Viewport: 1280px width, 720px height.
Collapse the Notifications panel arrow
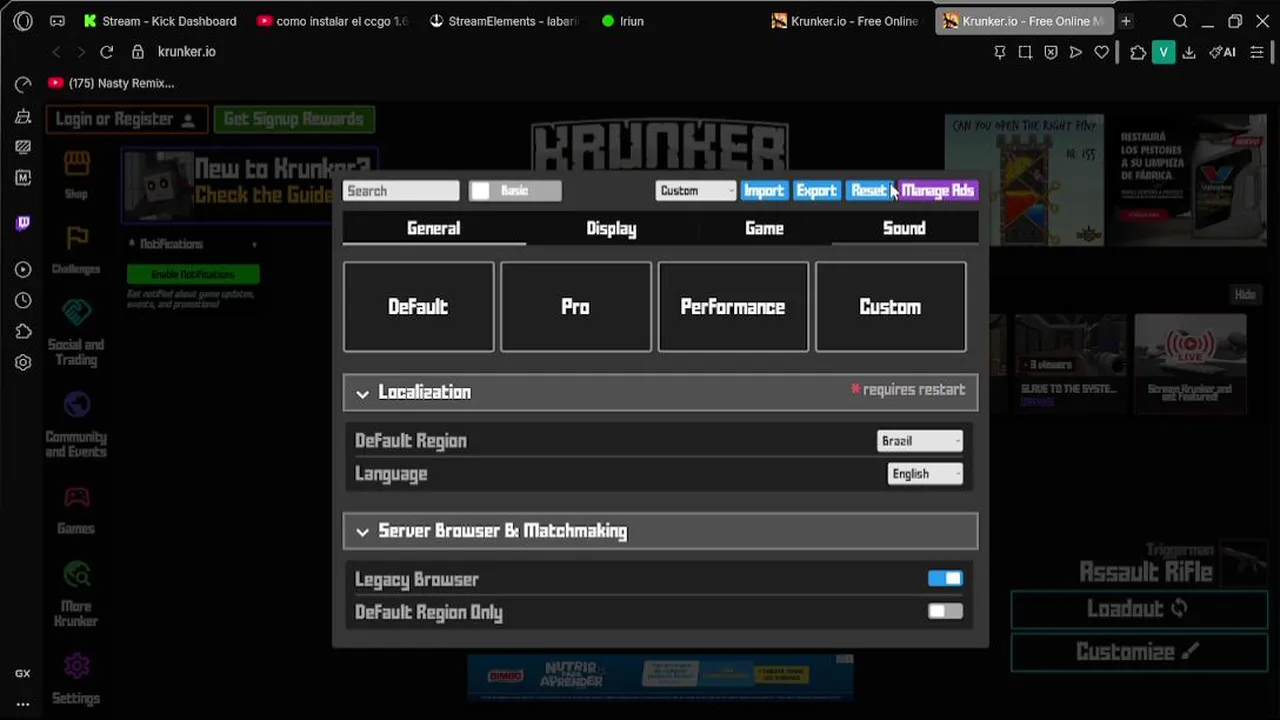click(254, 244)
